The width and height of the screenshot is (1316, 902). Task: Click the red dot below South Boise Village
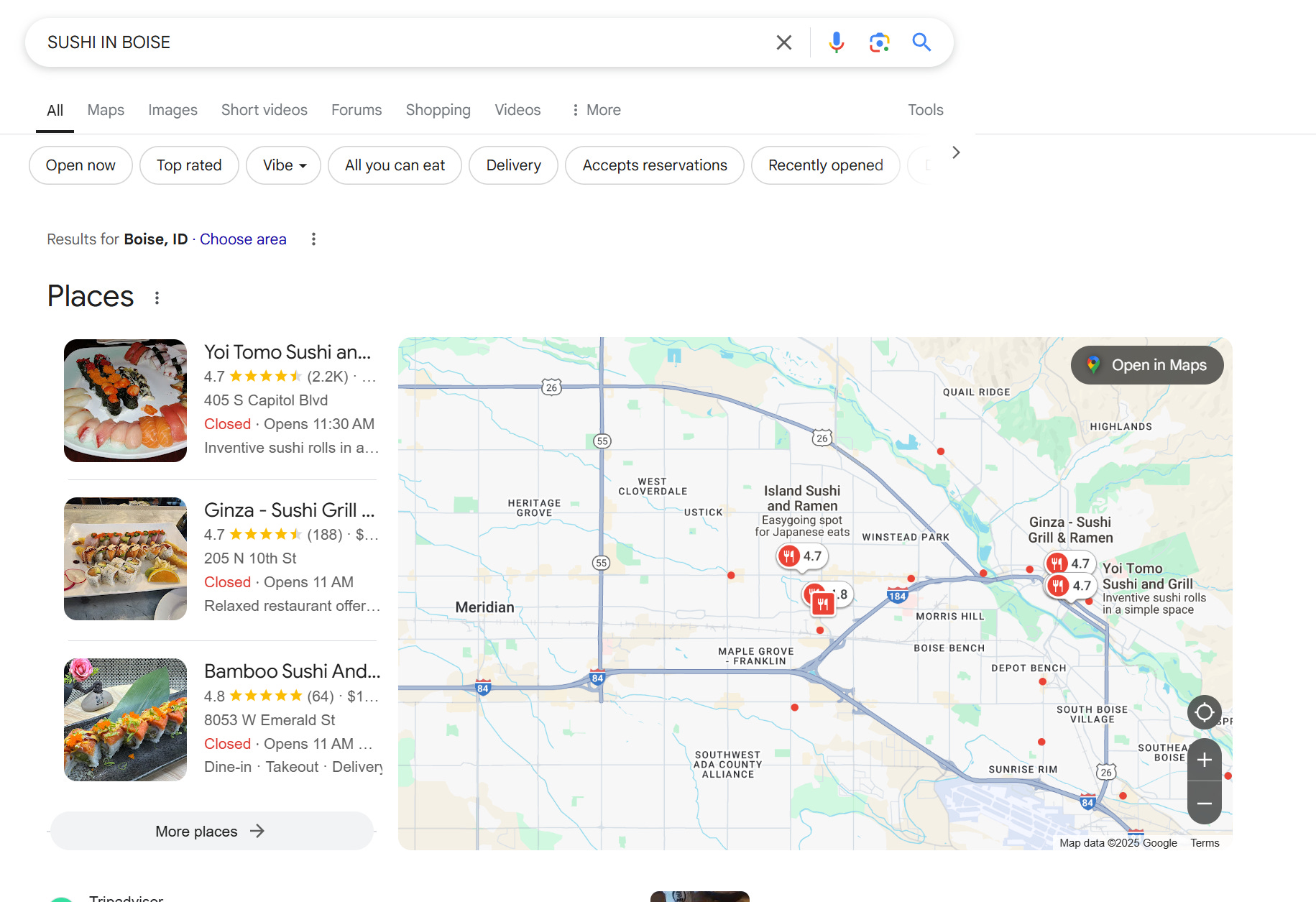tap(1041, 742)
